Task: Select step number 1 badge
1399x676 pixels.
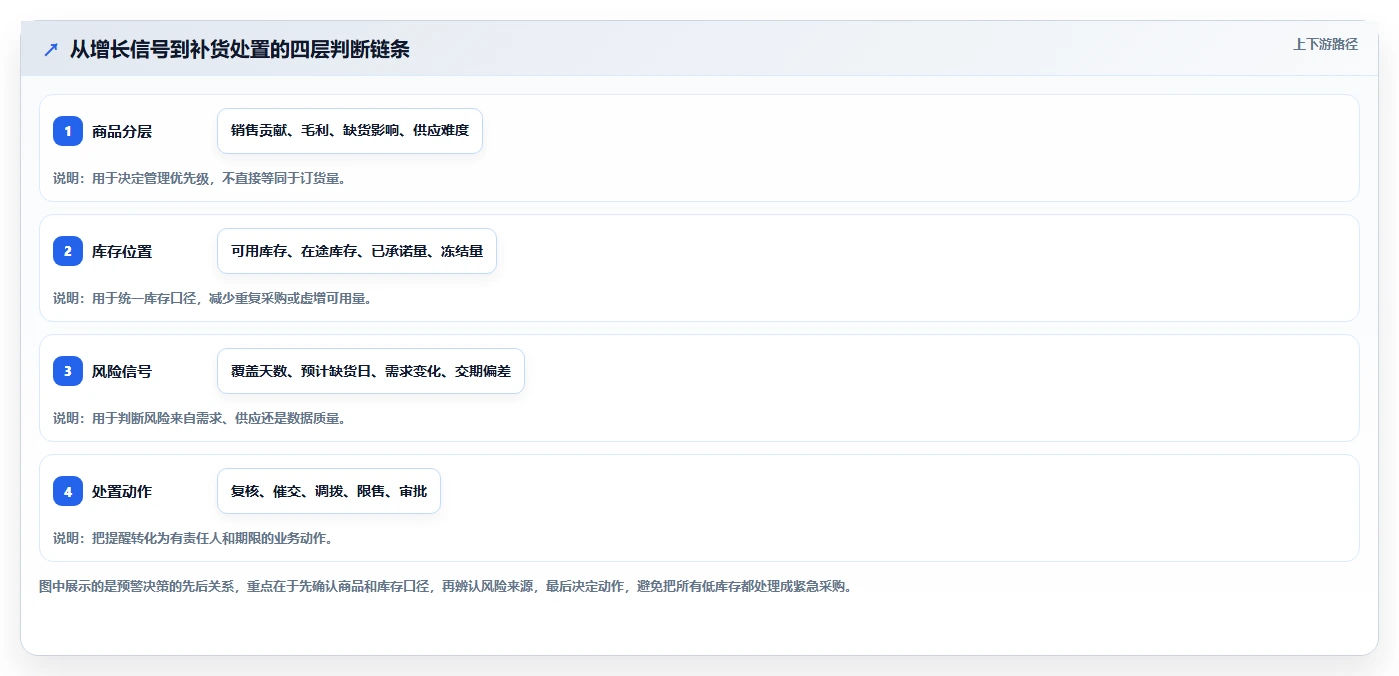Action: pyautogui.click(x=68, y=131)
